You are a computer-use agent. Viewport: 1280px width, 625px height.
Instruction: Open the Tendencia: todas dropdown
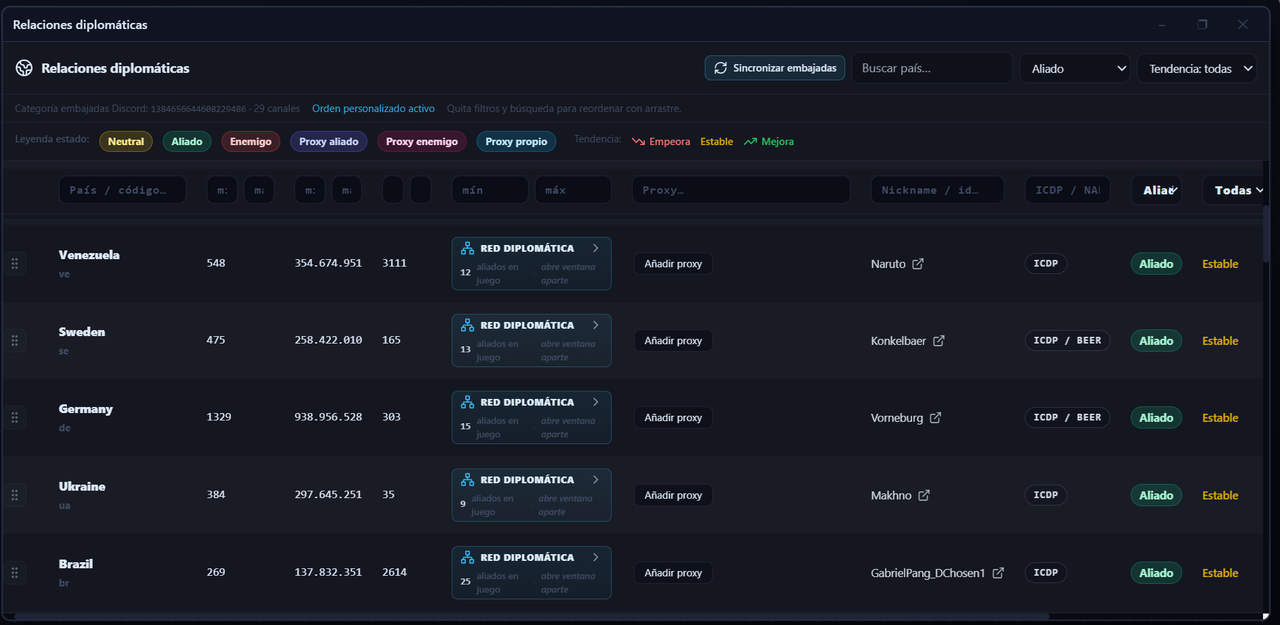click(1197, 68)
